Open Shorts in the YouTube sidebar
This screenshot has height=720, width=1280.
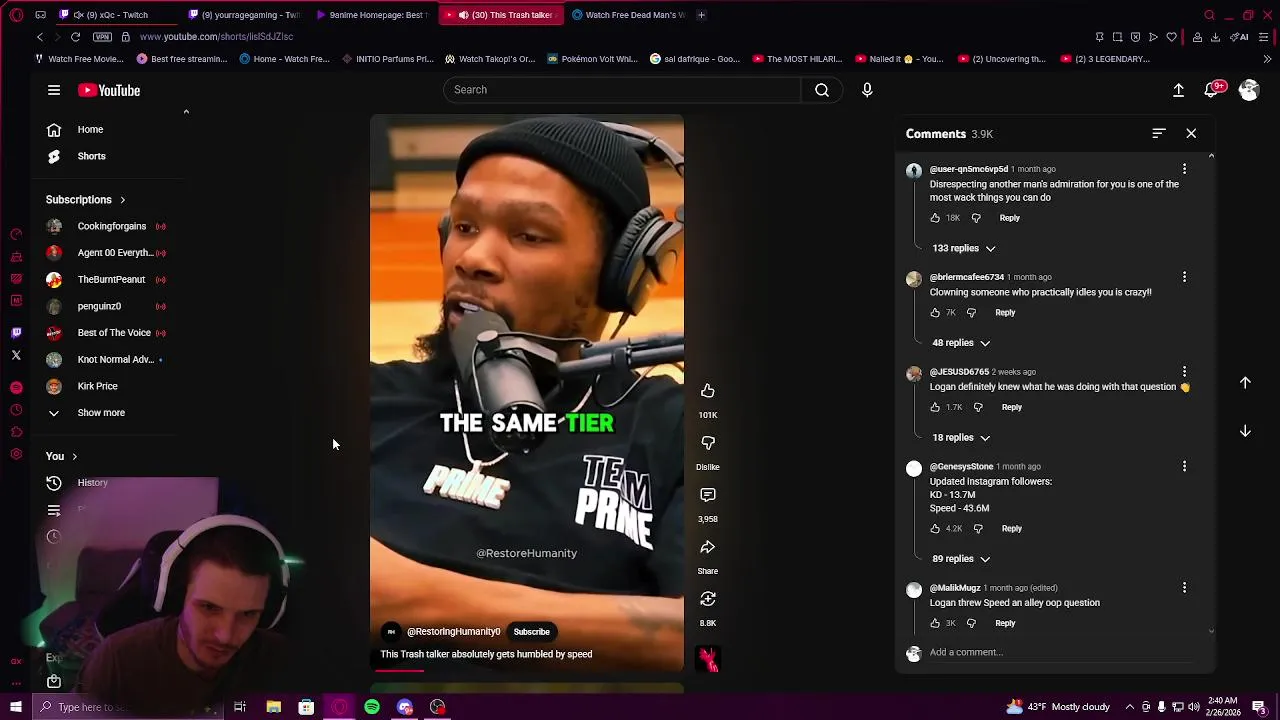pos(91,156)
